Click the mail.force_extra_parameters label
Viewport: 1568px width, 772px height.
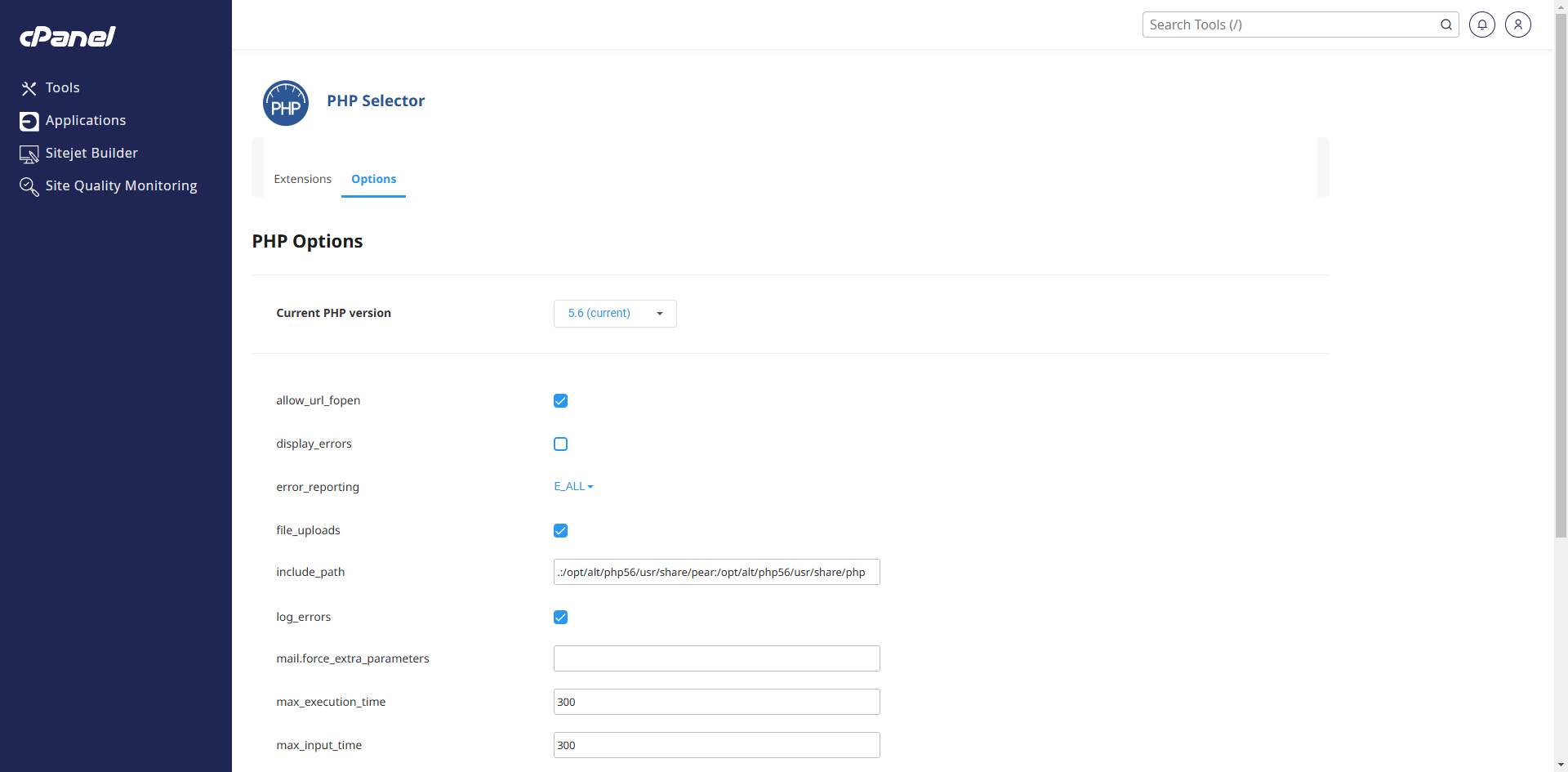pyautogui.click(x=352, y=658)
